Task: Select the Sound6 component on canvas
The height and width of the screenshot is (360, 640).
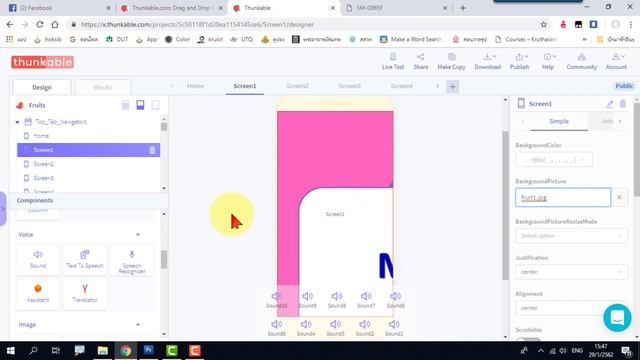Action: pyautogui.click(x=396, y=300)
